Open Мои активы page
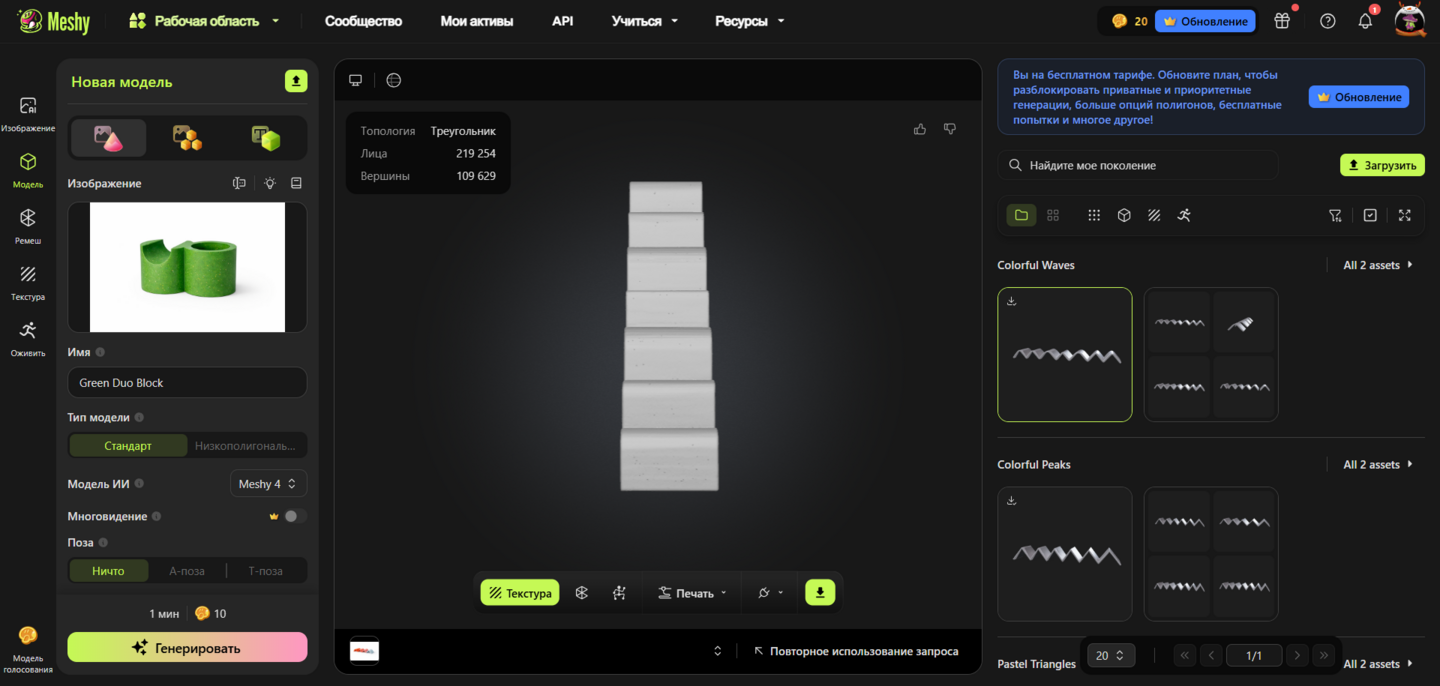Image resolution: width=1440 pixels, height=686 pixels. [x=477, y=21]
